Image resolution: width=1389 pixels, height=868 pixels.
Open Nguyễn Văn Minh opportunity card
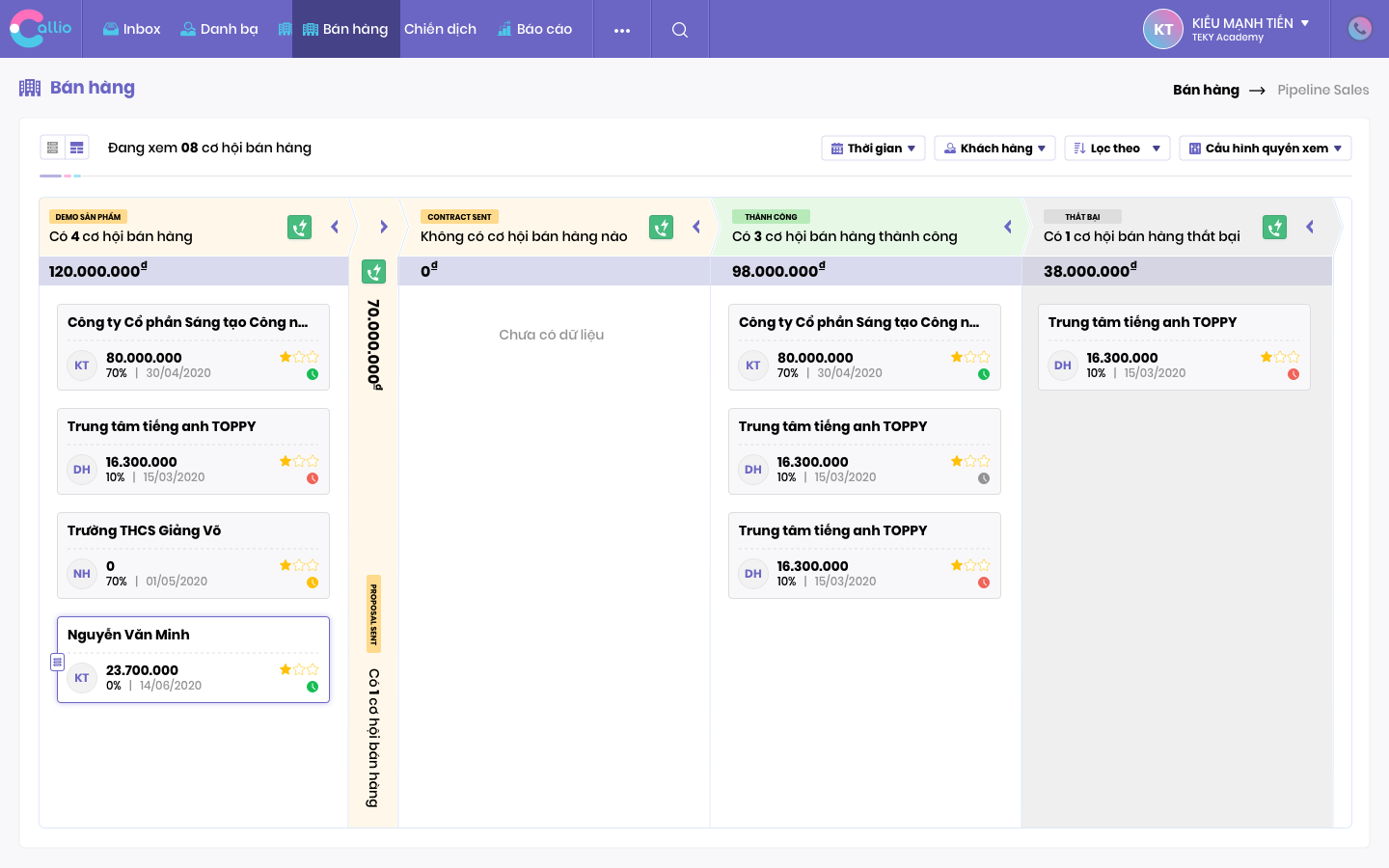(x=193, y=660)
